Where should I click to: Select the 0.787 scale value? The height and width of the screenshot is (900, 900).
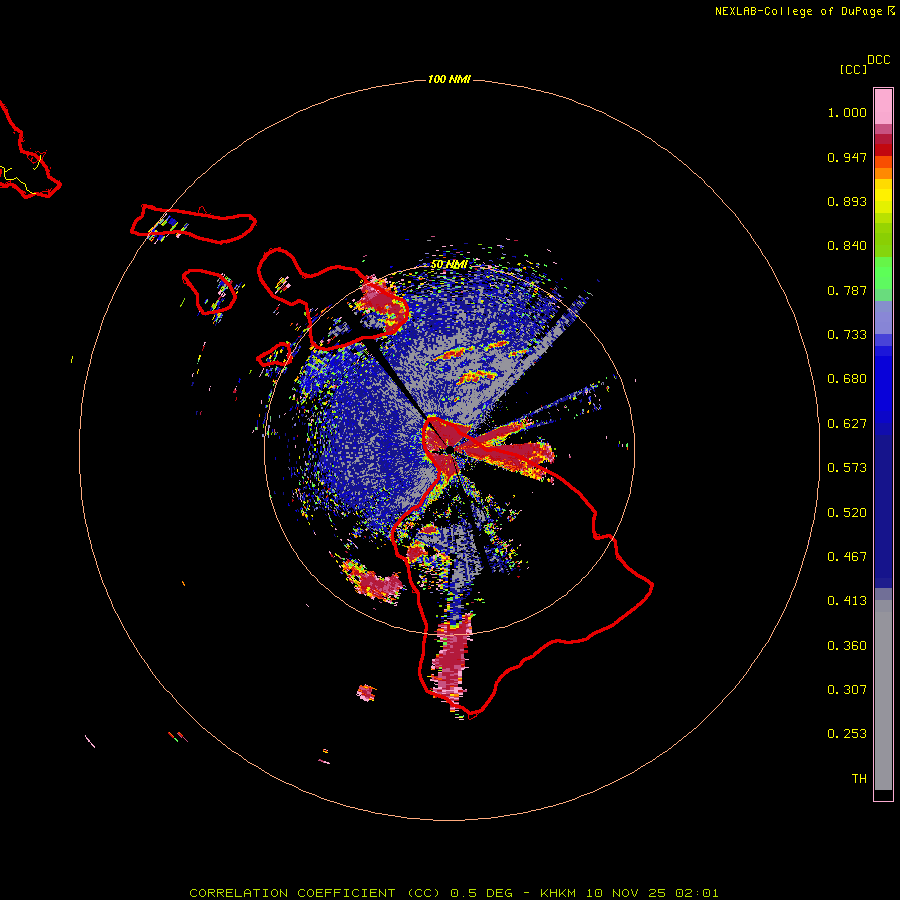[847, 290]
